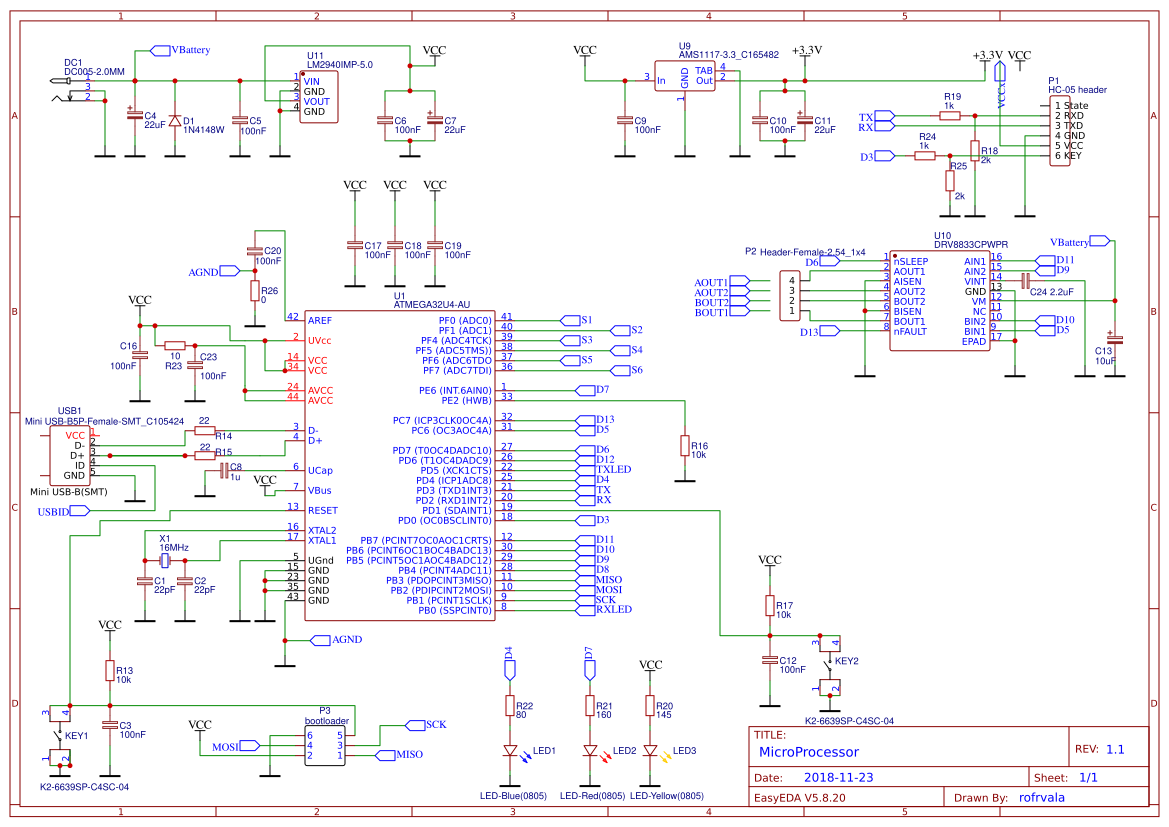Select the Mini USB-B connector USB1
Screen dimensions: 1169x827
click(x=68, y=455)
